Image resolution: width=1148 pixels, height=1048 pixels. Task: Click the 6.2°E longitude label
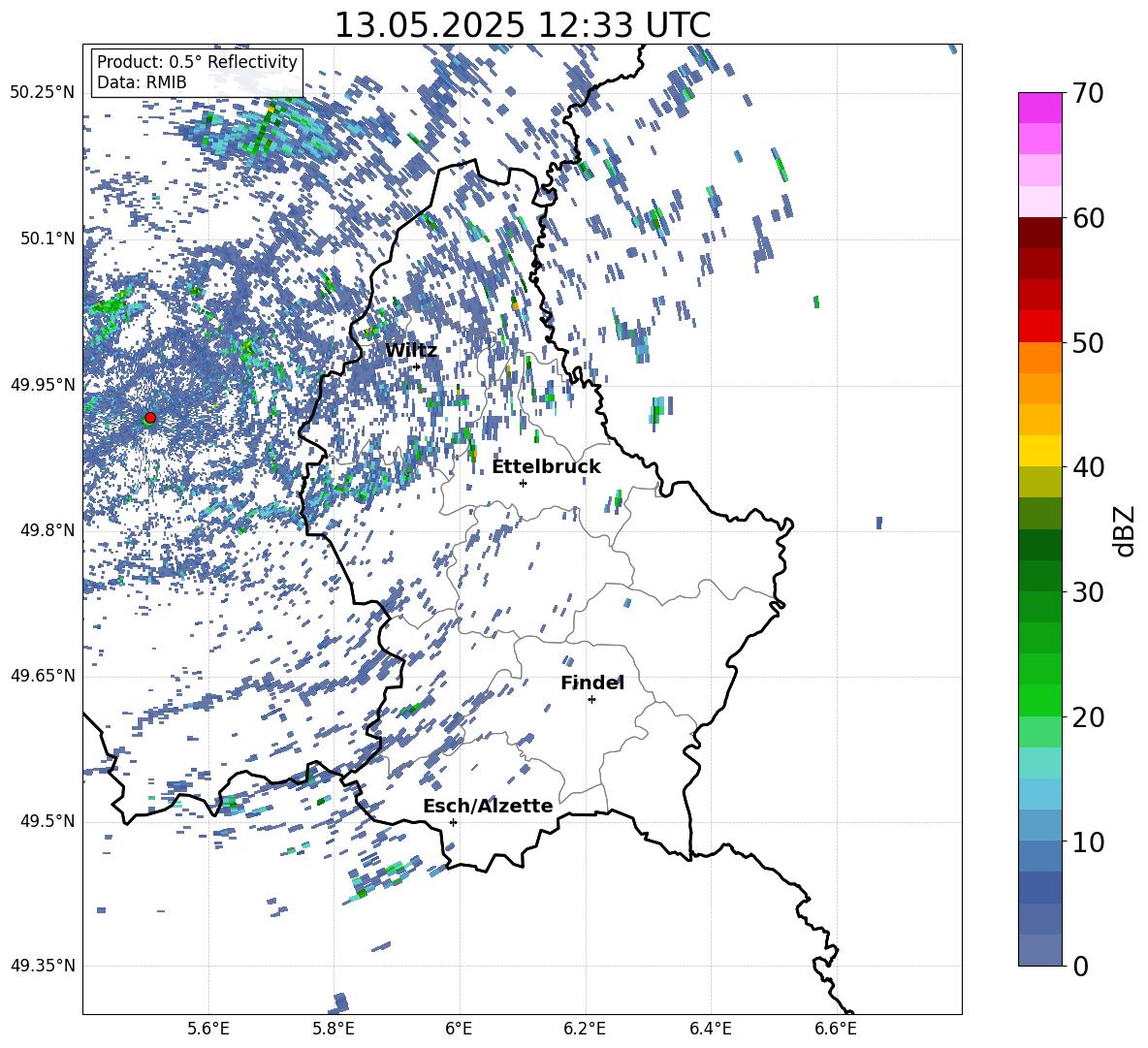click(585, 1029)
